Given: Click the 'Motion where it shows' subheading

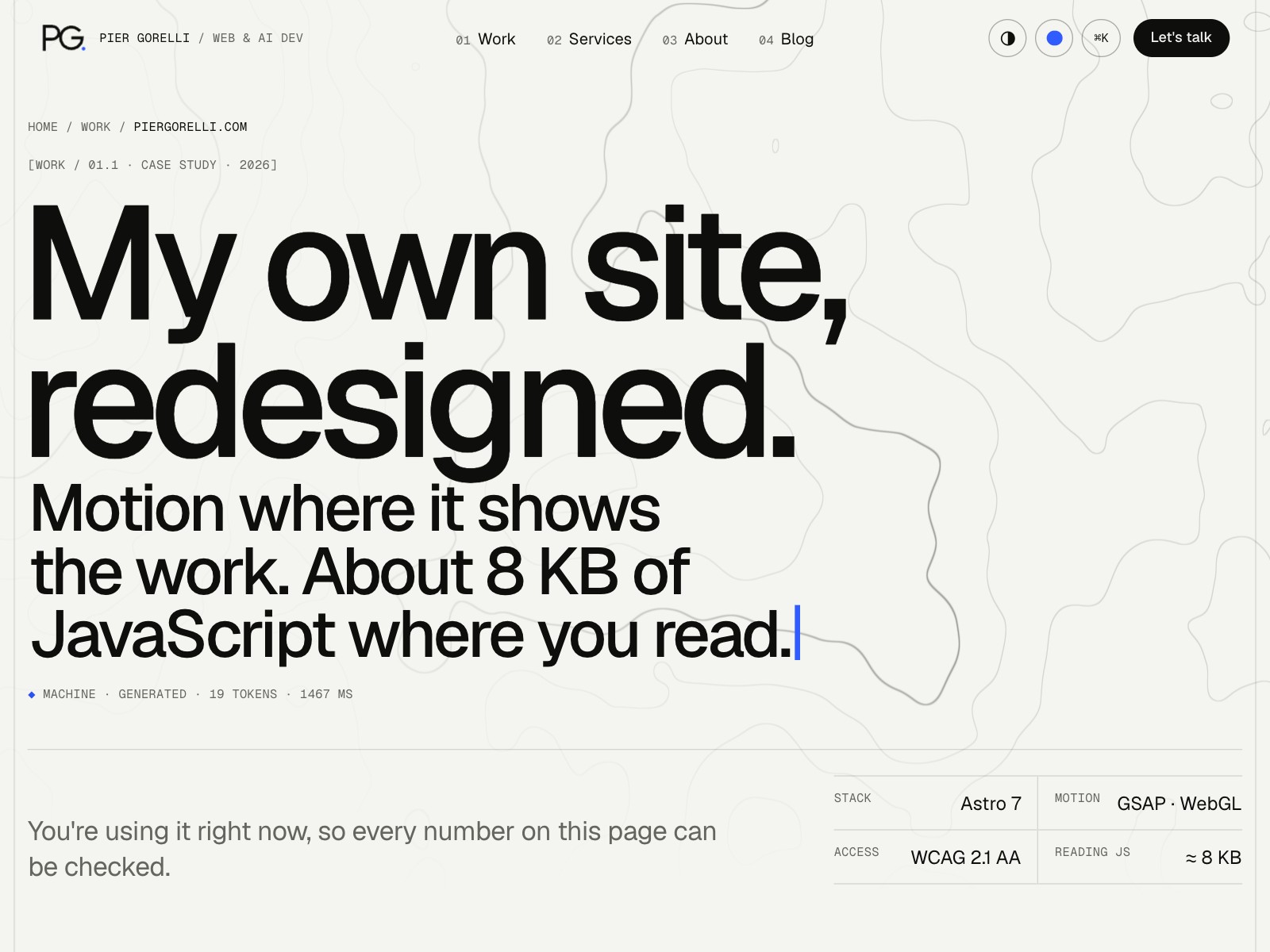Looking at the screenshot, I should coord(345,509).
